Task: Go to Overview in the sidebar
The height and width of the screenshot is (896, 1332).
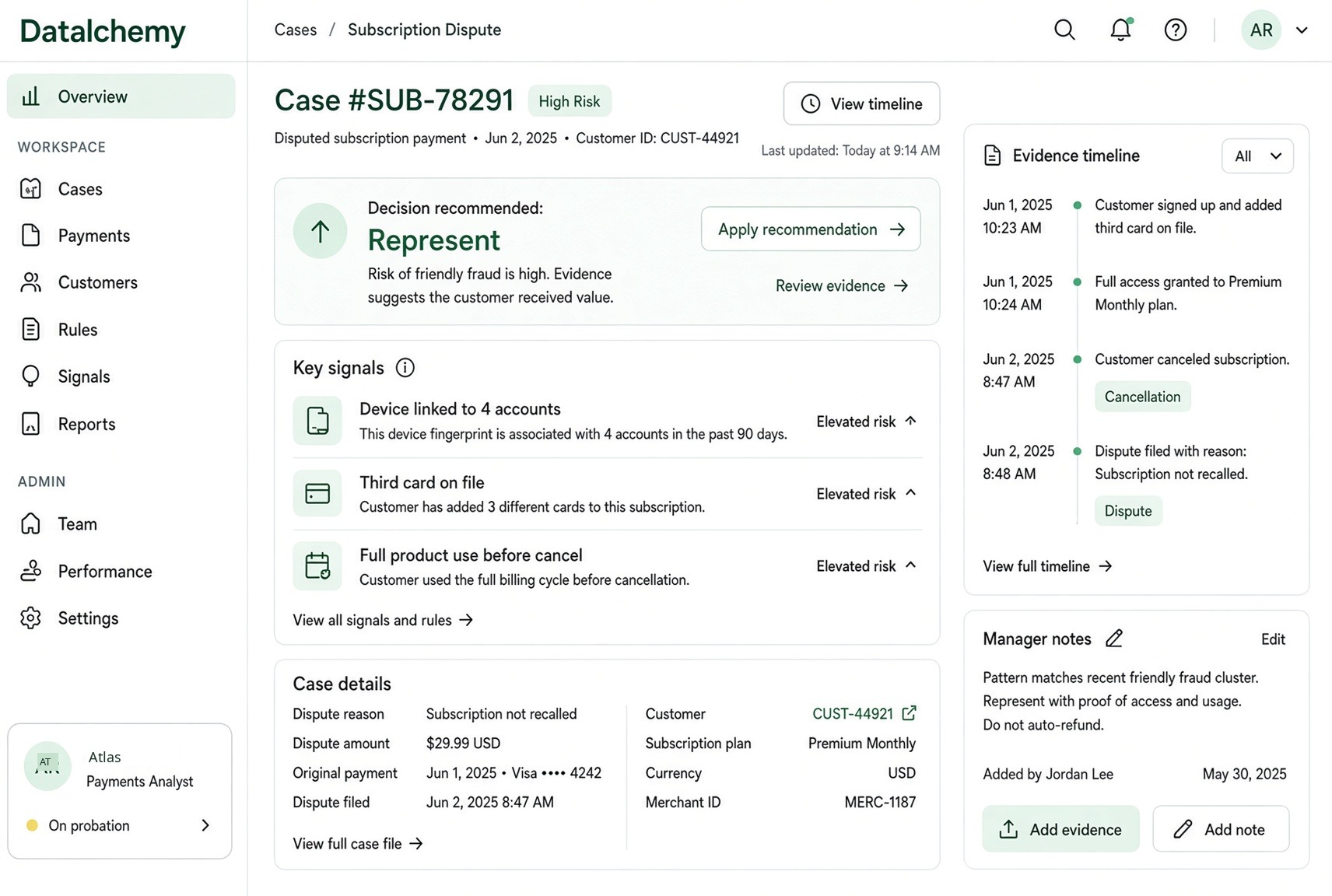Action: coord(121,96)
